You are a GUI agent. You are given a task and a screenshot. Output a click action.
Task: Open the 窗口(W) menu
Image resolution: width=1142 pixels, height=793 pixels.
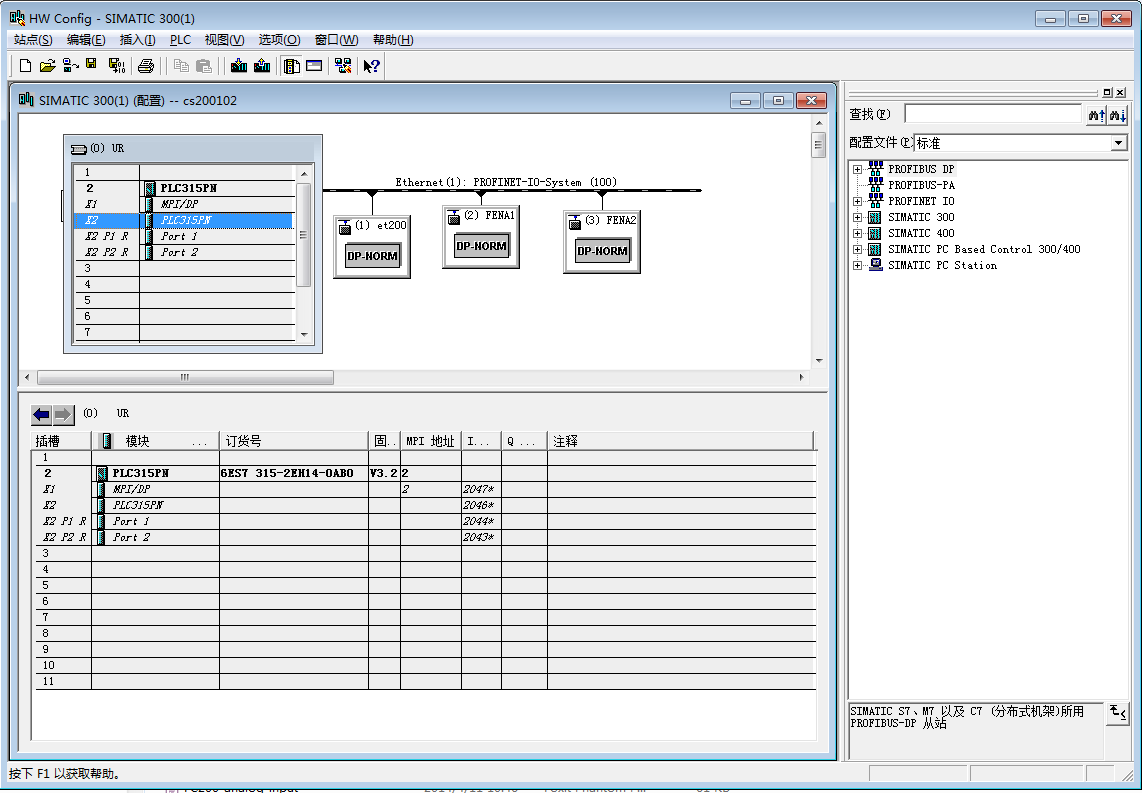point(336,39)
